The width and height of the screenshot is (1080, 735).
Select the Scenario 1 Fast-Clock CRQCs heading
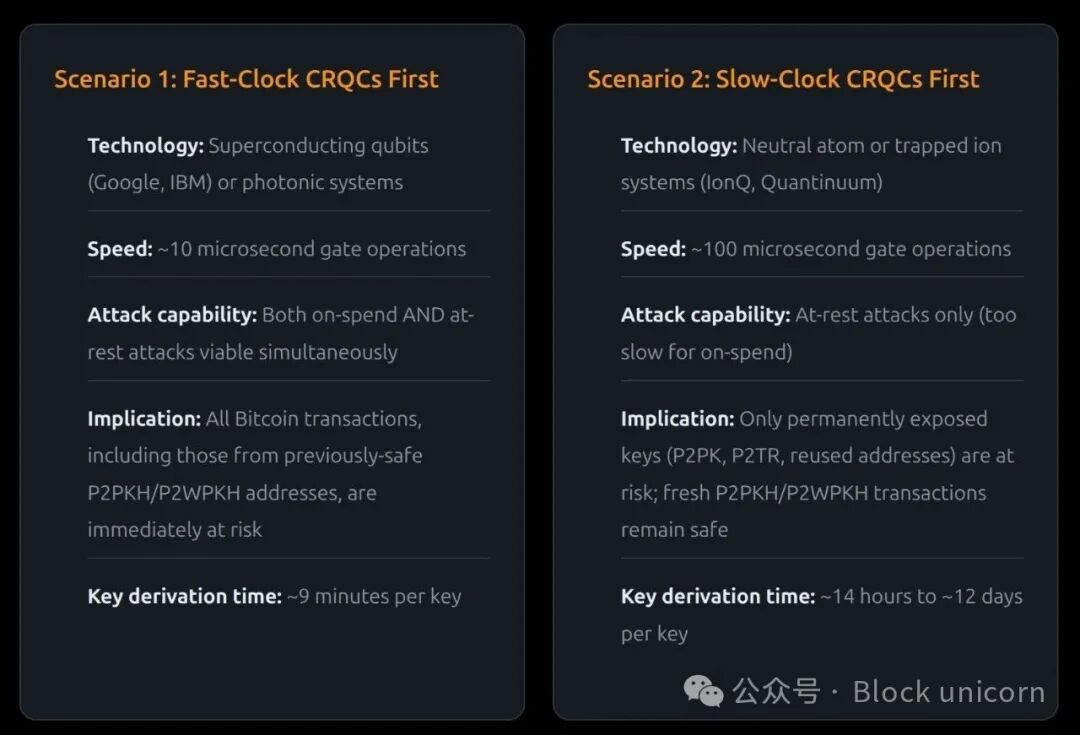pos(246,79)
